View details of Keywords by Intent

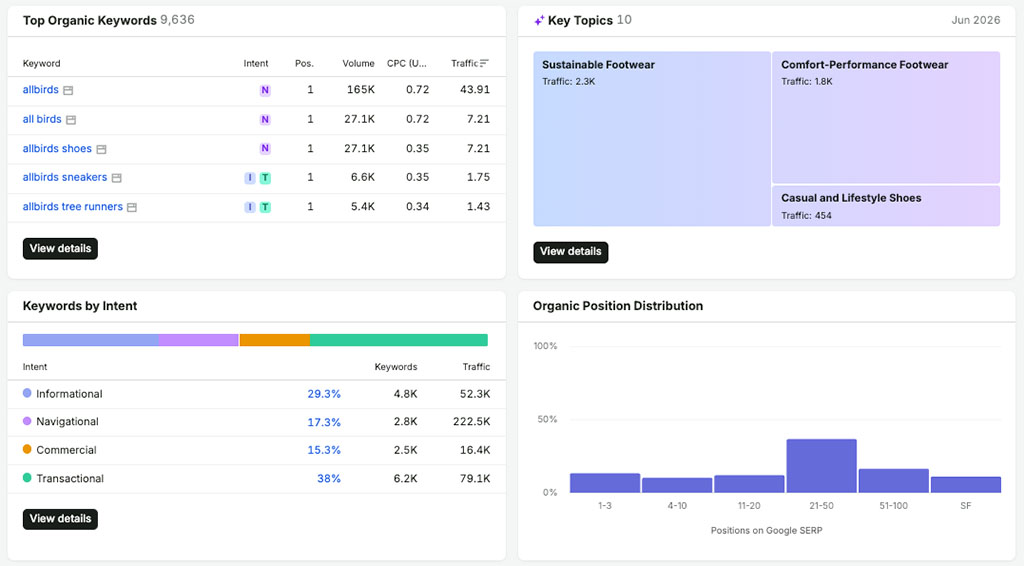pos(60,519)
